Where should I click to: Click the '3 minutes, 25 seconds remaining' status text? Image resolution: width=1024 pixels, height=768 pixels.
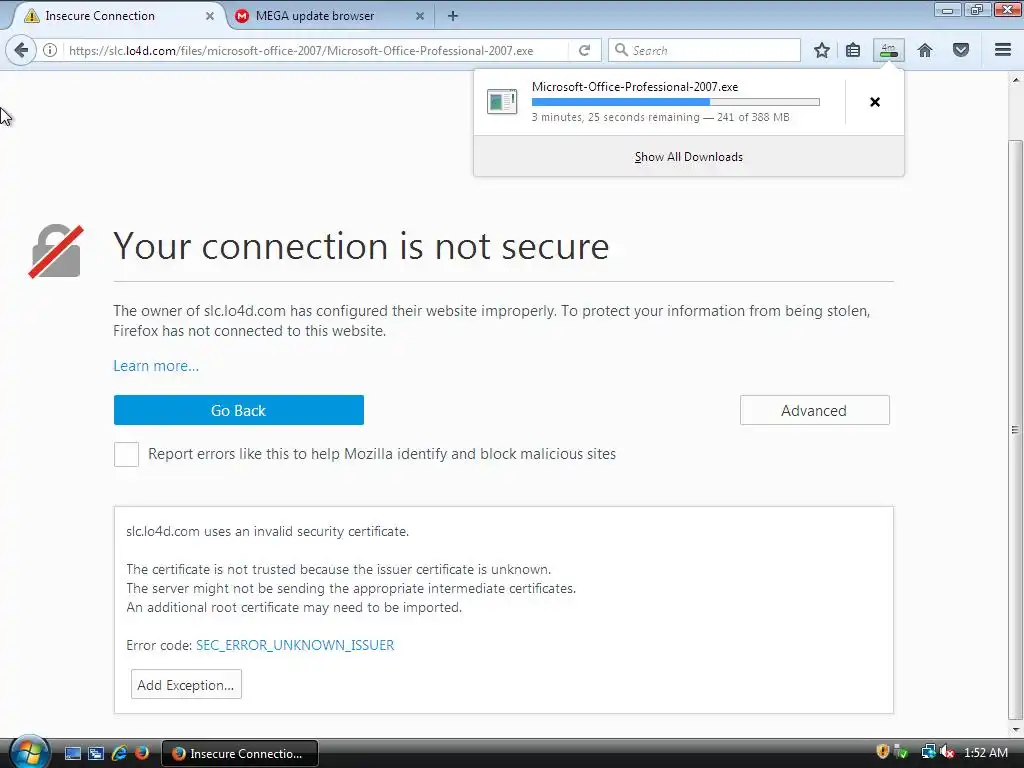point(615,118)
